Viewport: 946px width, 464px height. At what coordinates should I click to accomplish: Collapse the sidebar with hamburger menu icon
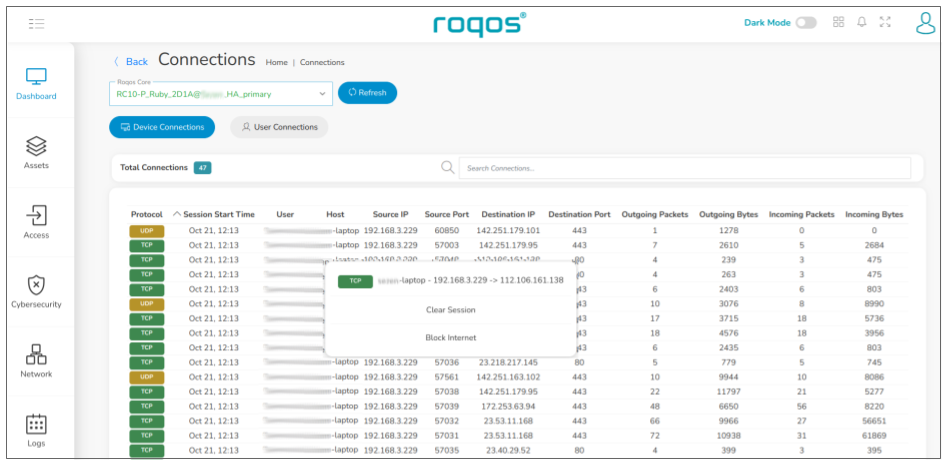[x=37, y=22]
